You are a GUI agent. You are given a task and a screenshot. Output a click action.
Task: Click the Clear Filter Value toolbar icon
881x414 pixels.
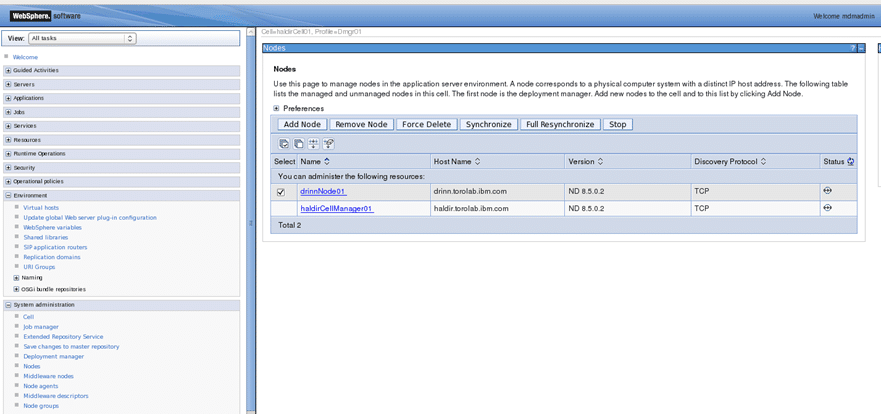click(329, 144)
